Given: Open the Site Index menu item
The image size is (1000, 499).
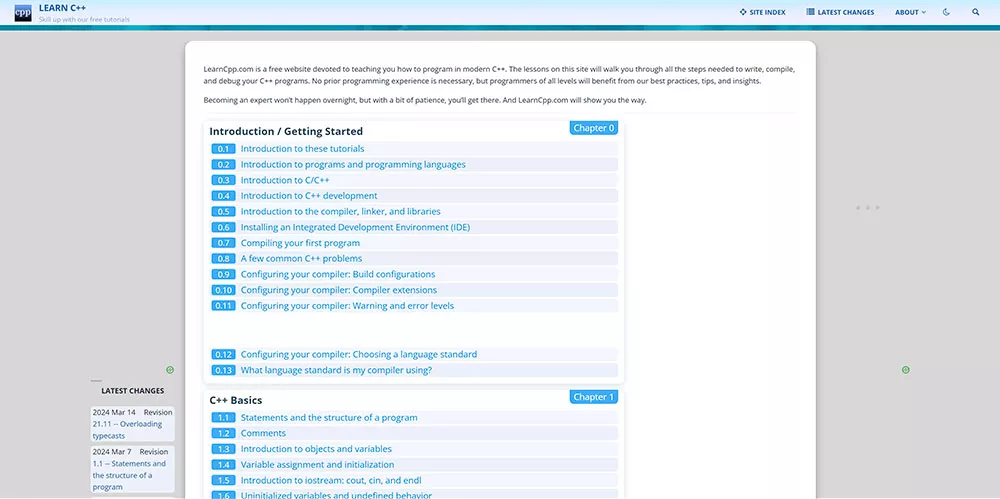Looking at the screenshot, I should (x=763, y=12).
